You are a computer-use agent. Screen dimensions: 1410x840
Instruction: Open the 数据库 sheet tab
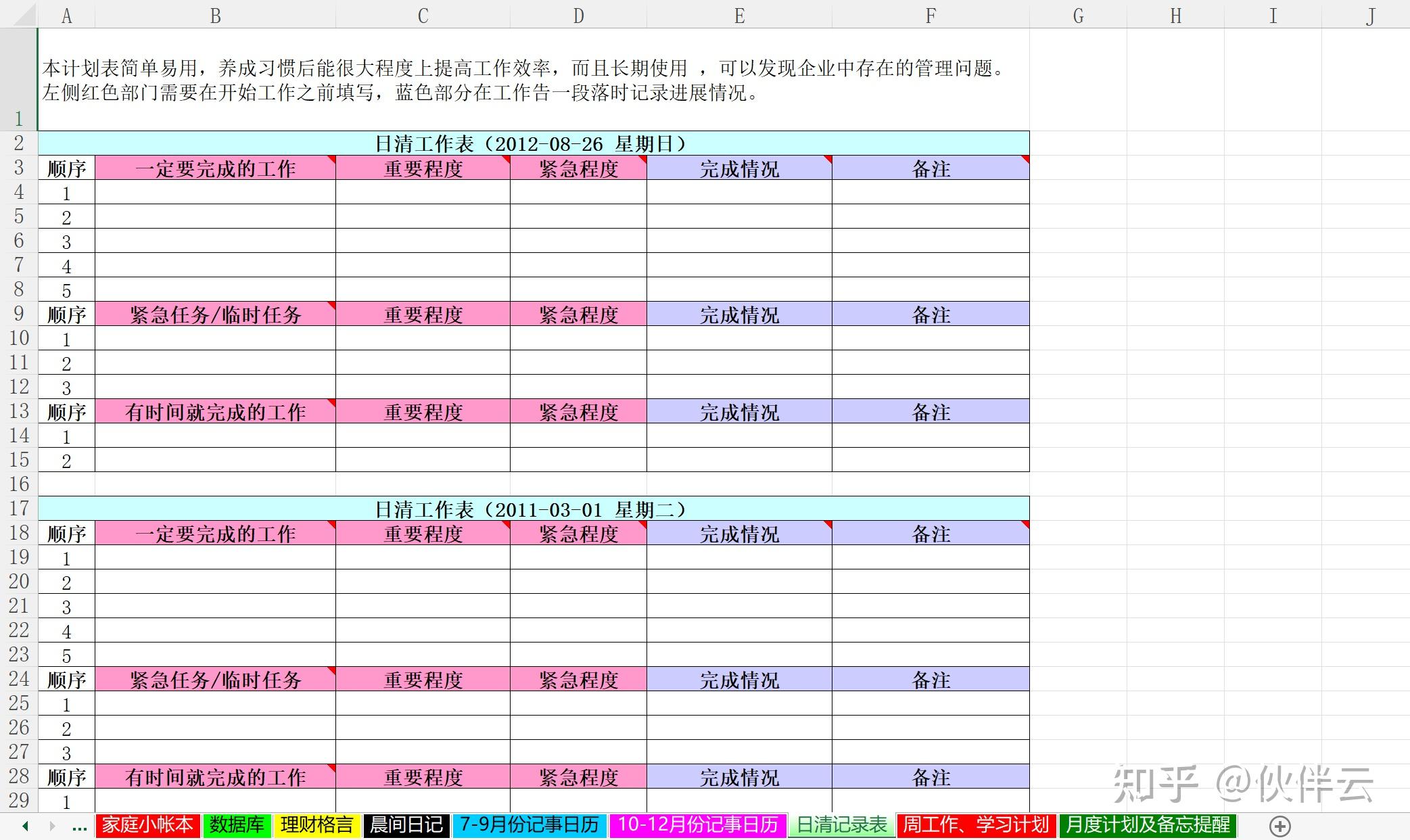pyautogui.click(x=236, y=825)
